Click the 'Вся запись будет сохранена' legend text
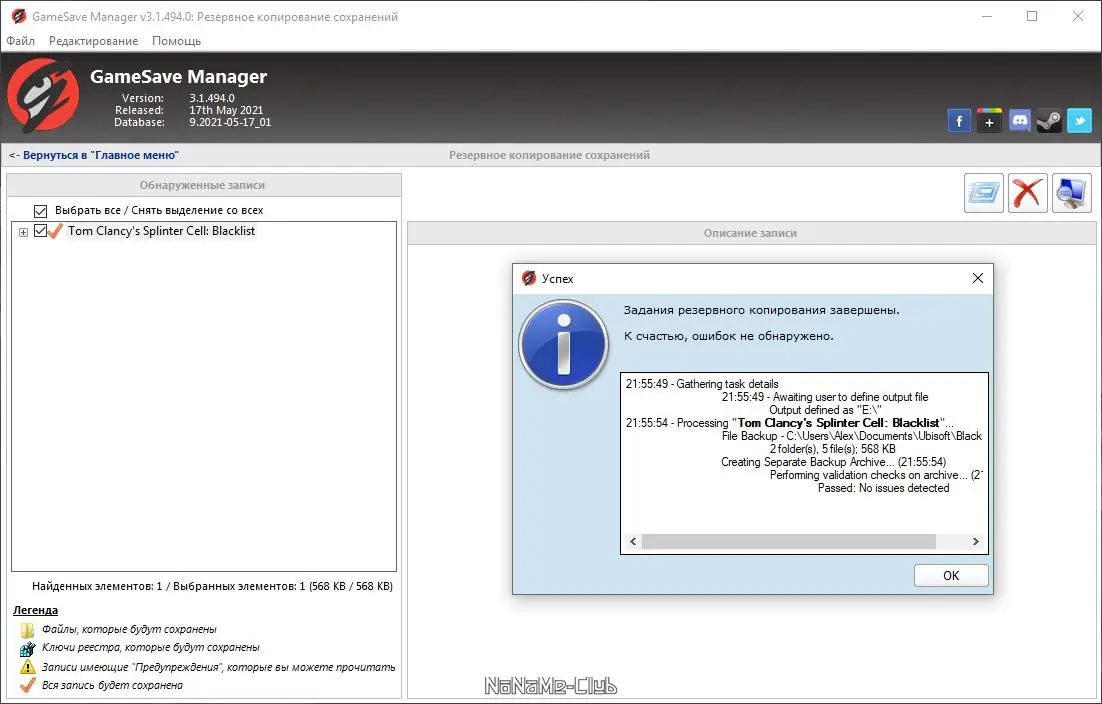1102x704 pixels. (112, 685)
